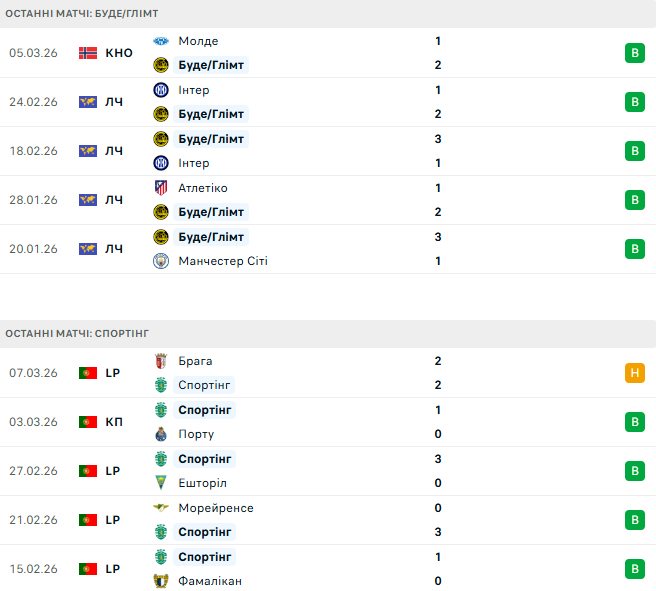Click the Moreirense club logo

tap(161, 508)
